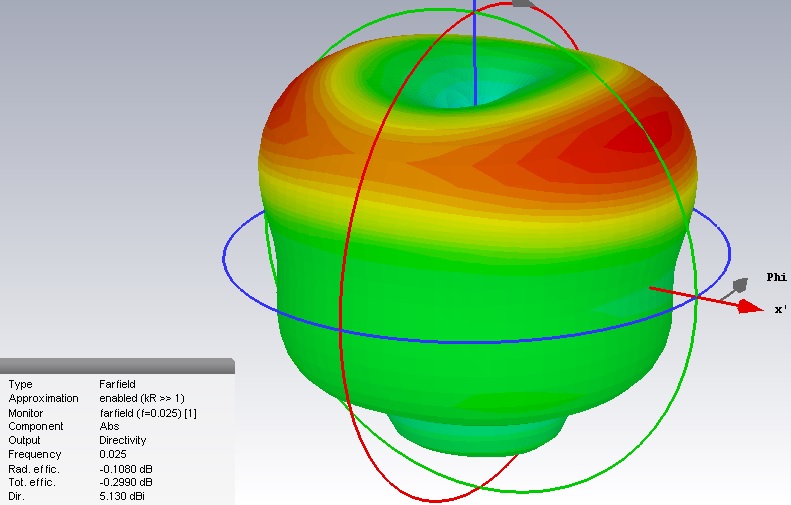Click the 'Frequency' label
Screen dimensions: 791x505
point(34,455)
